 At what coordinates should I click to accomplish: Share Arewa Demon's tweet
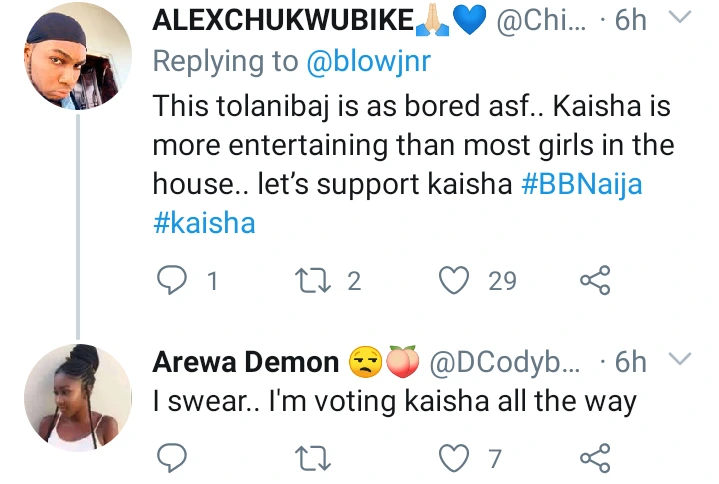(x=595, y=459)
